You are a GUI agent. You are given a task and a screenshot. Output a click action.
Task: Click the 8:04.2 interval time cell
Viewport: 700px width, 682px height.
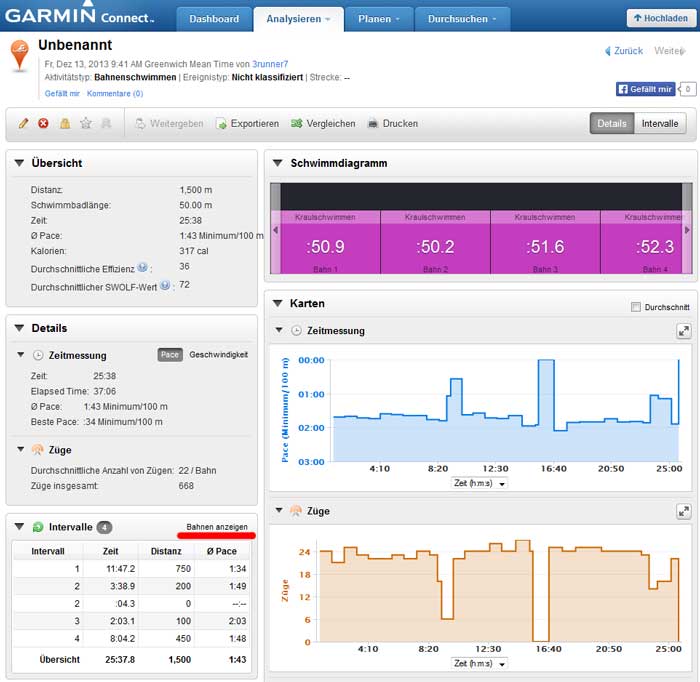click(x=122, y=639)
